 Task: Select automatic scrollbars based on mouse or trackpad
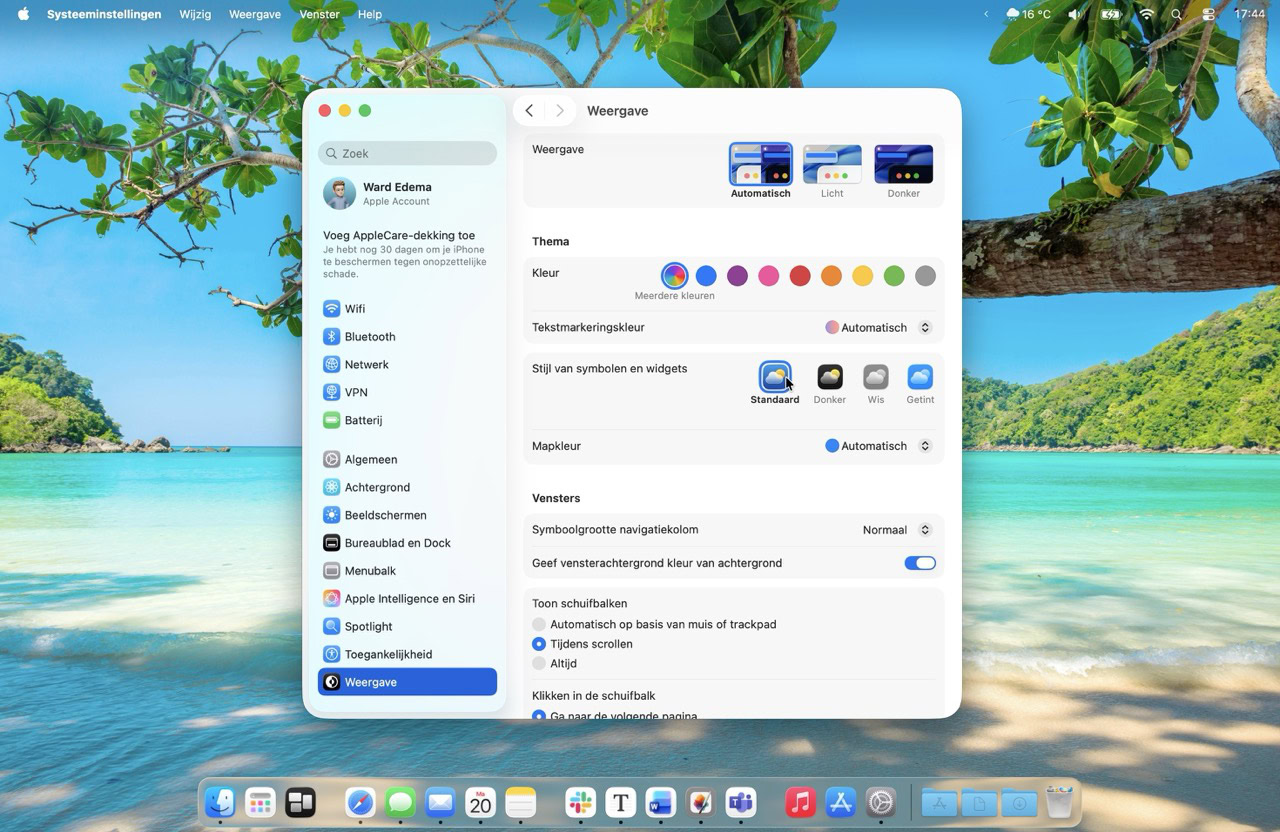[x=540, y=625]
